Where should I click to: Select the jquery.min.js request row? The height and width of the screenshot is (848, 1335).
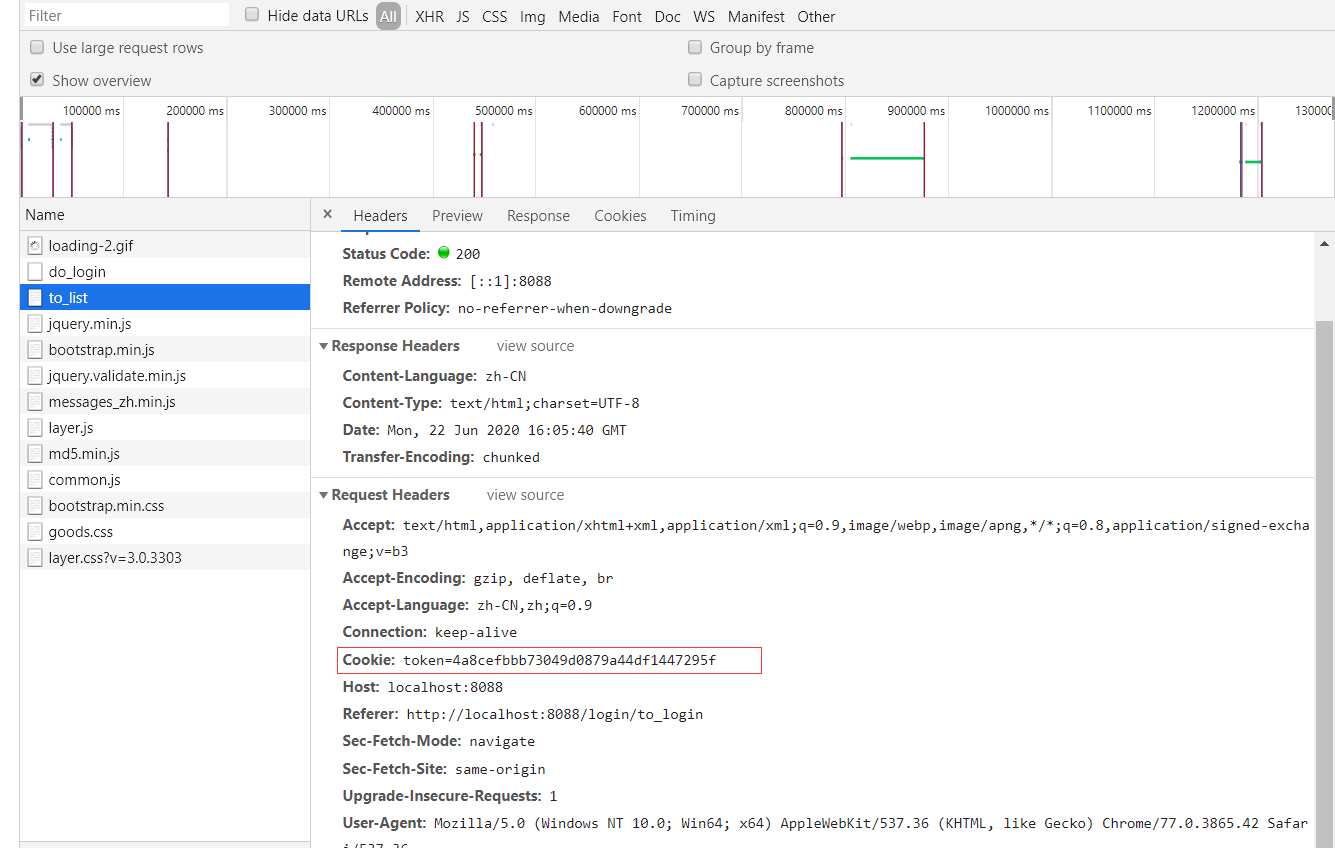coord(165,323)
